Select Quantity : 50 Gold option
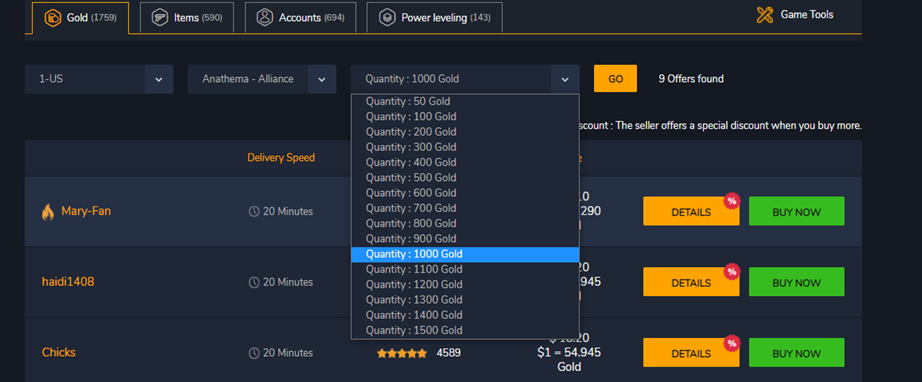Screen dimensions: 922x382 tap(465, 101)
